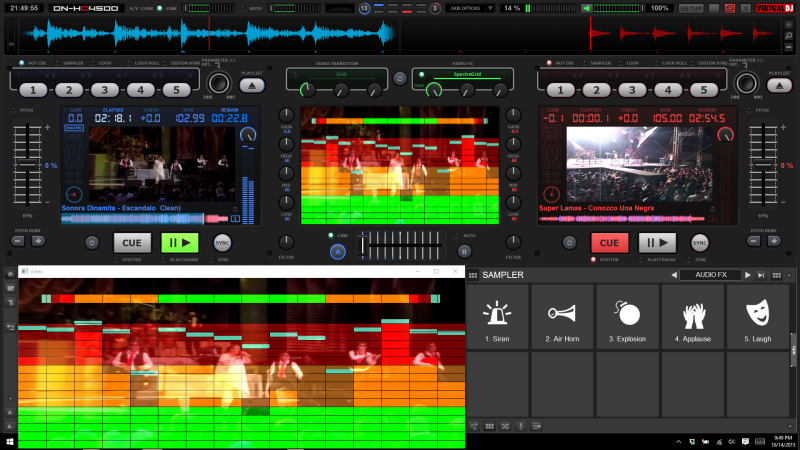
Task: Click the sampler grid icon beside SAMPLER title
Action: 473,276
